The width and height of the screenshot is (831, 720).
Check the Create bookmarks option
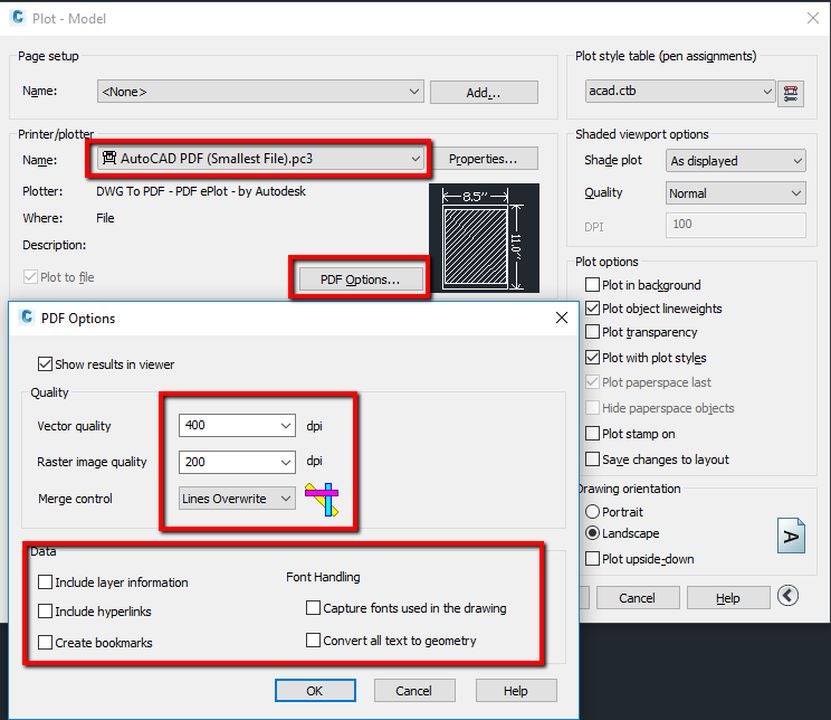(47, 643)
